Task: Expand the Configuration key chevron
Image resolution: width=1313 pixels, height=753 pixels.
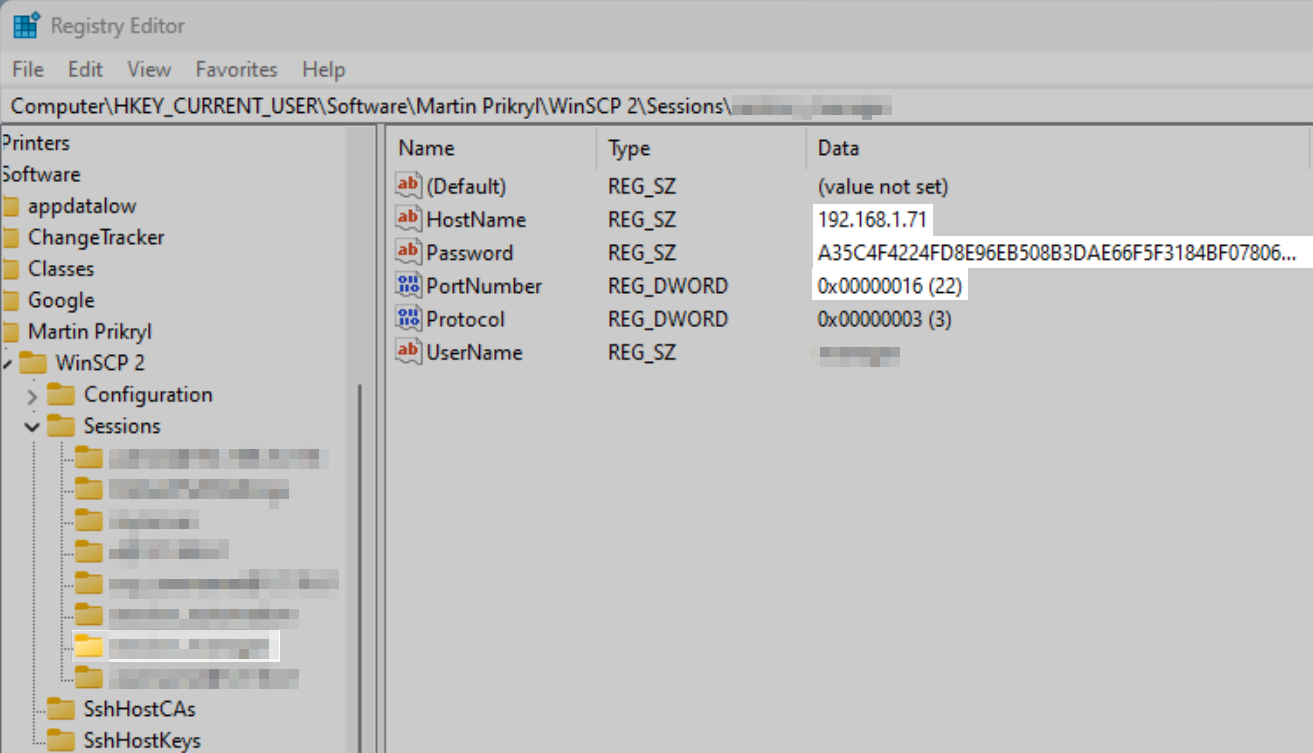Action: tap(31, 394)
